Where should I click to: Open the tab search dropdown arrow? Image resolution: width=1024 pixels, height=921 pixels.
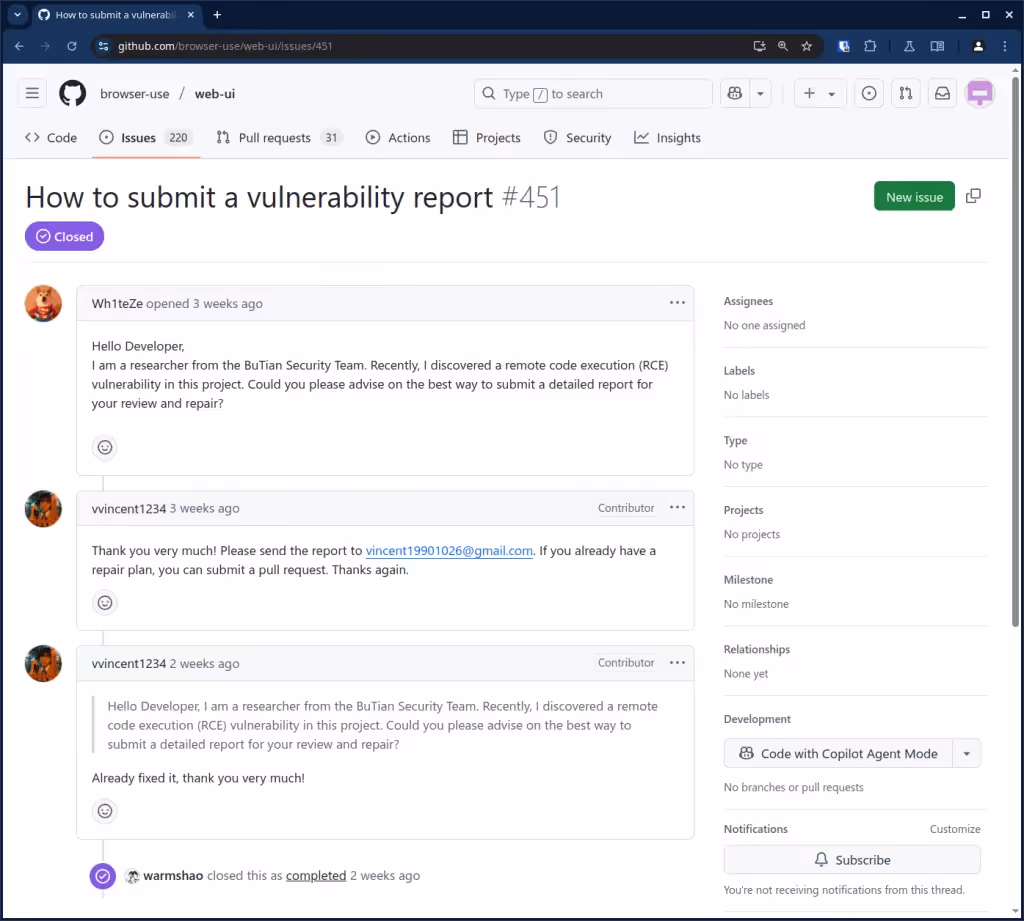[18, 14]
